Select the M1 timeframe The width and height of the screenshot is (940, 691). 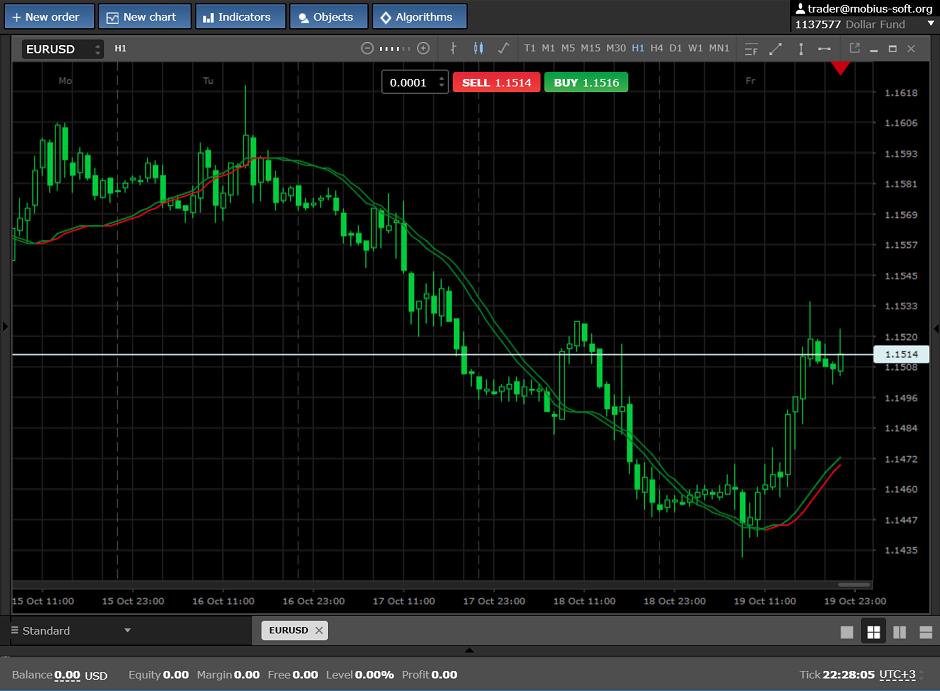tap(548, 49)
